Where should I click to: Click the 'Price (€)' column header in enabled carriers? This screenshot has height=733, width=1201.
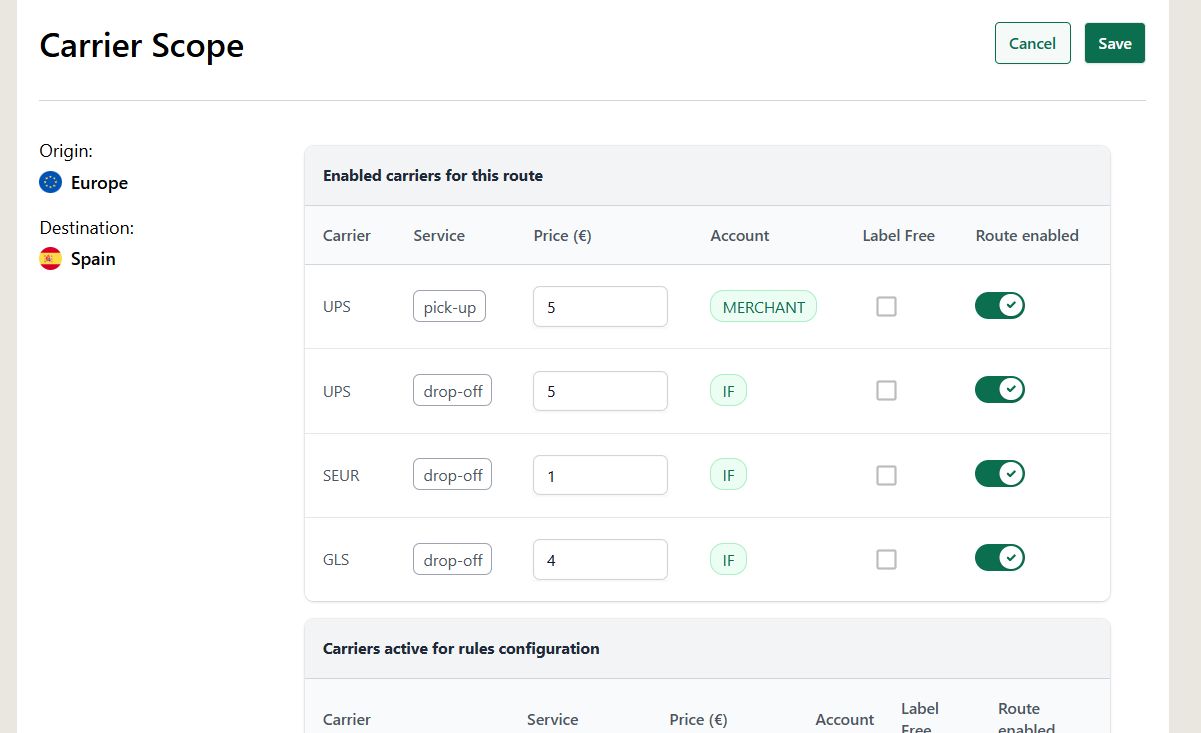pos(563,236)
